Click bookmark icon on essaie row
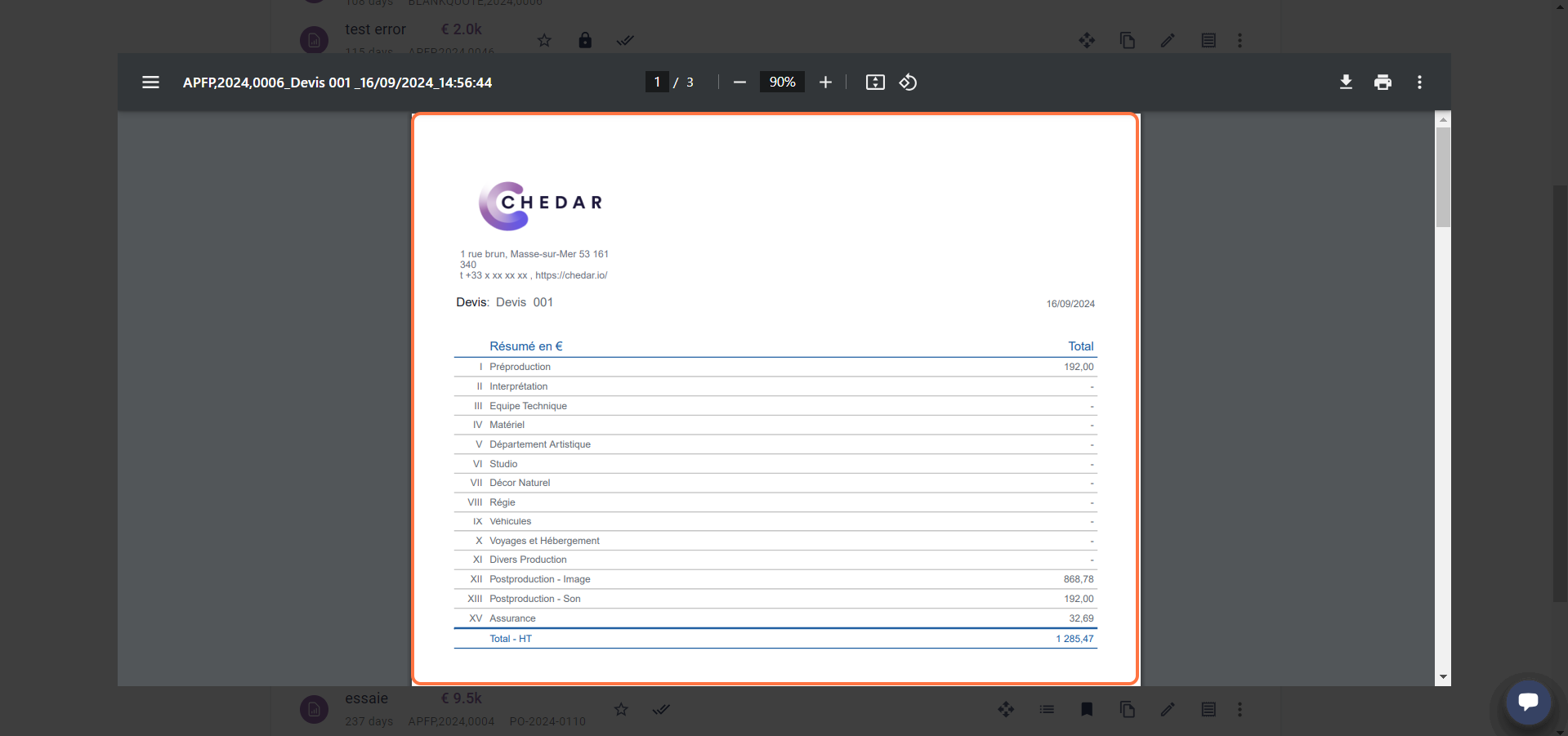This screenshot has width=1568, height=736. (x=1087, y=709)
